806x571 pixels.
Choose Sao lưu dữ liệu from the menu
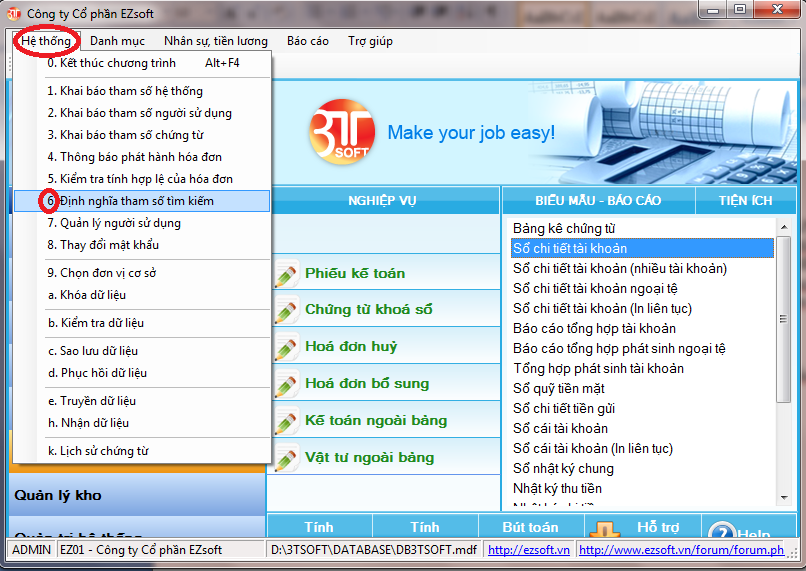[98, 351]
